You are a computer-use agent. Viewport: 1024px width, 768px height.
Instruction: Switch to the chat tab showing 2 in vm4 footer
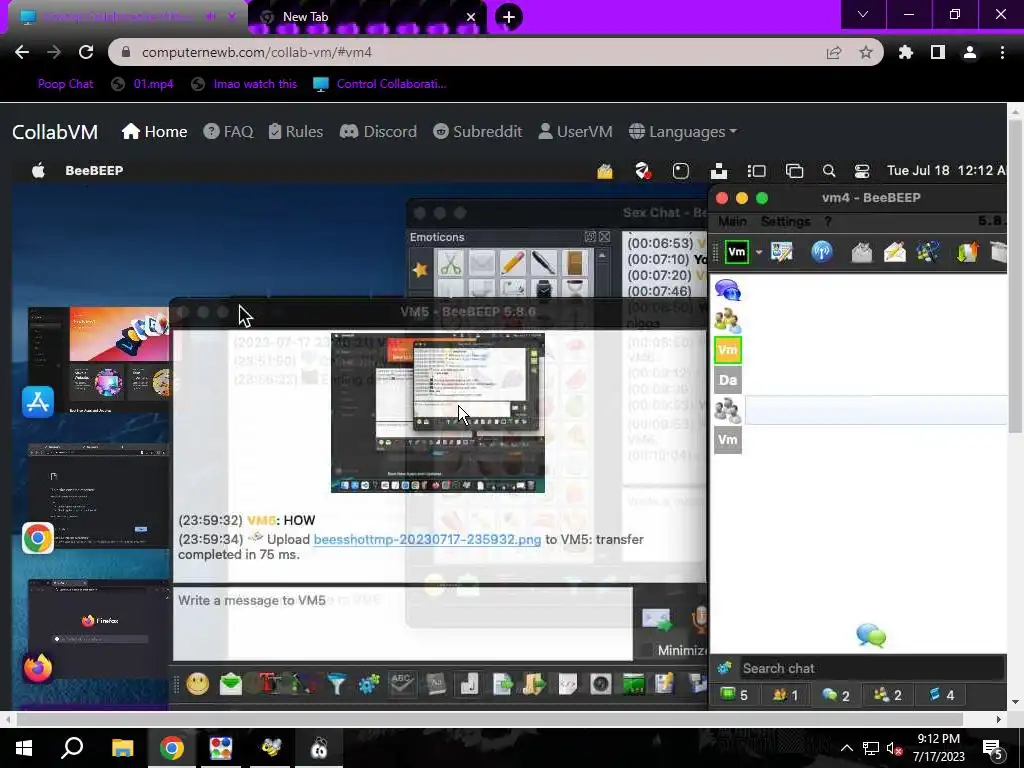click(x=836, y=696)
